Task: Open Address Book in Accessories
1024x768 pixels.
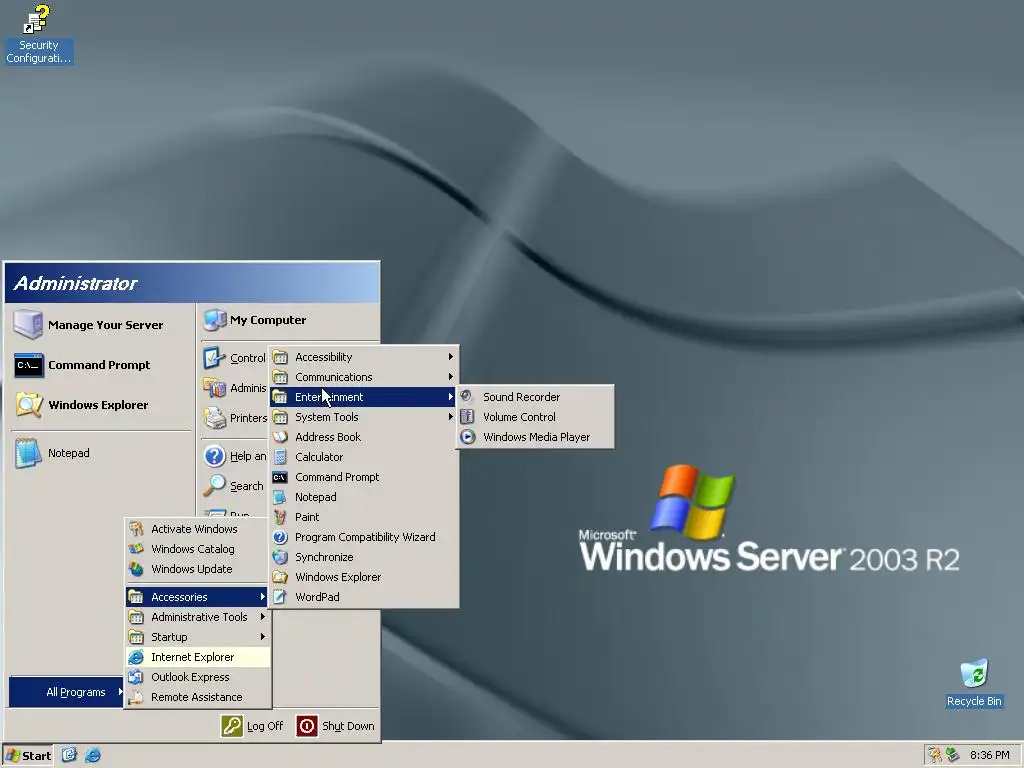Action: (x=364, y=437)
